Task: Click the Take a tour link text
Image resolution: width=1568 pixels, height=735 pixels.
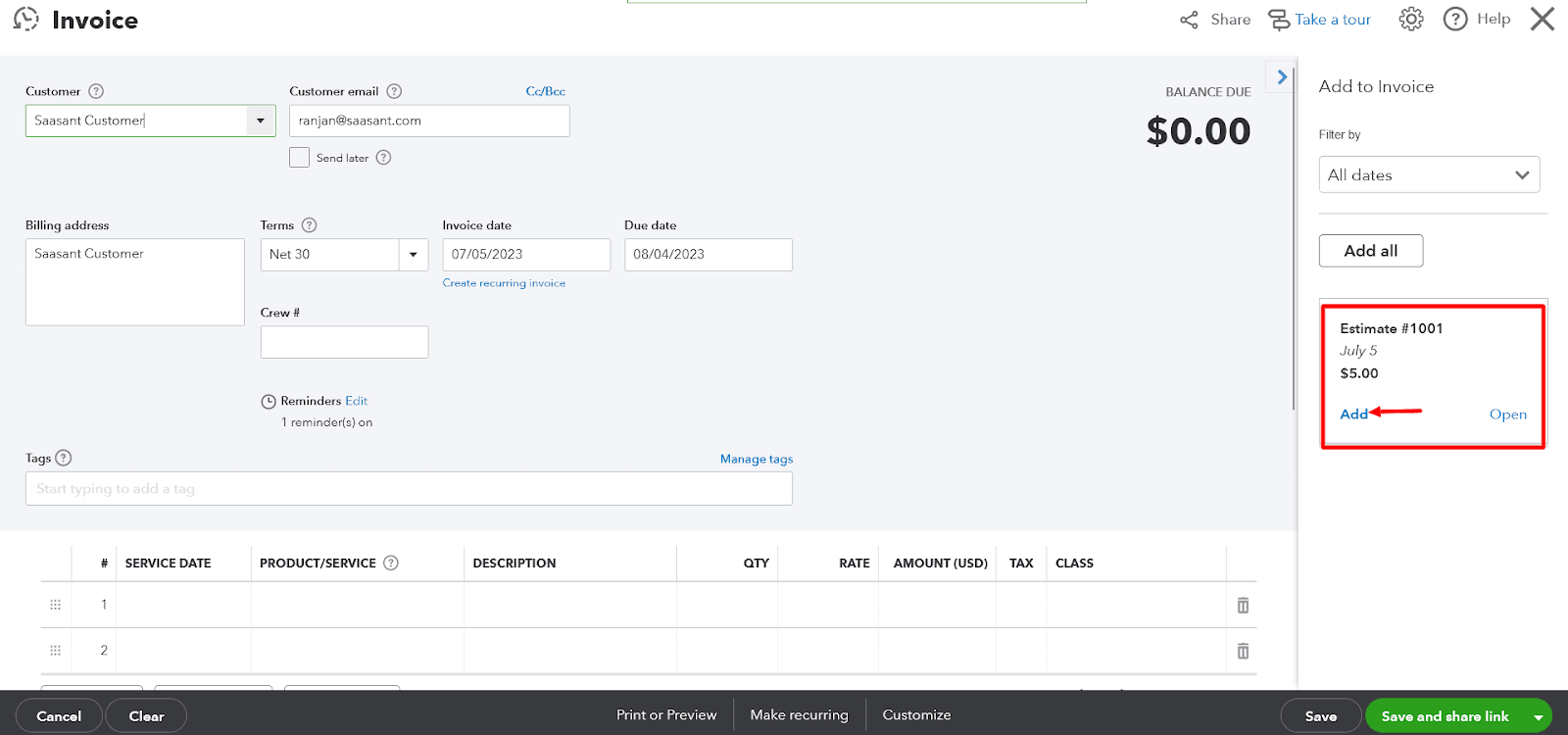Action: tap(1332, 19)
